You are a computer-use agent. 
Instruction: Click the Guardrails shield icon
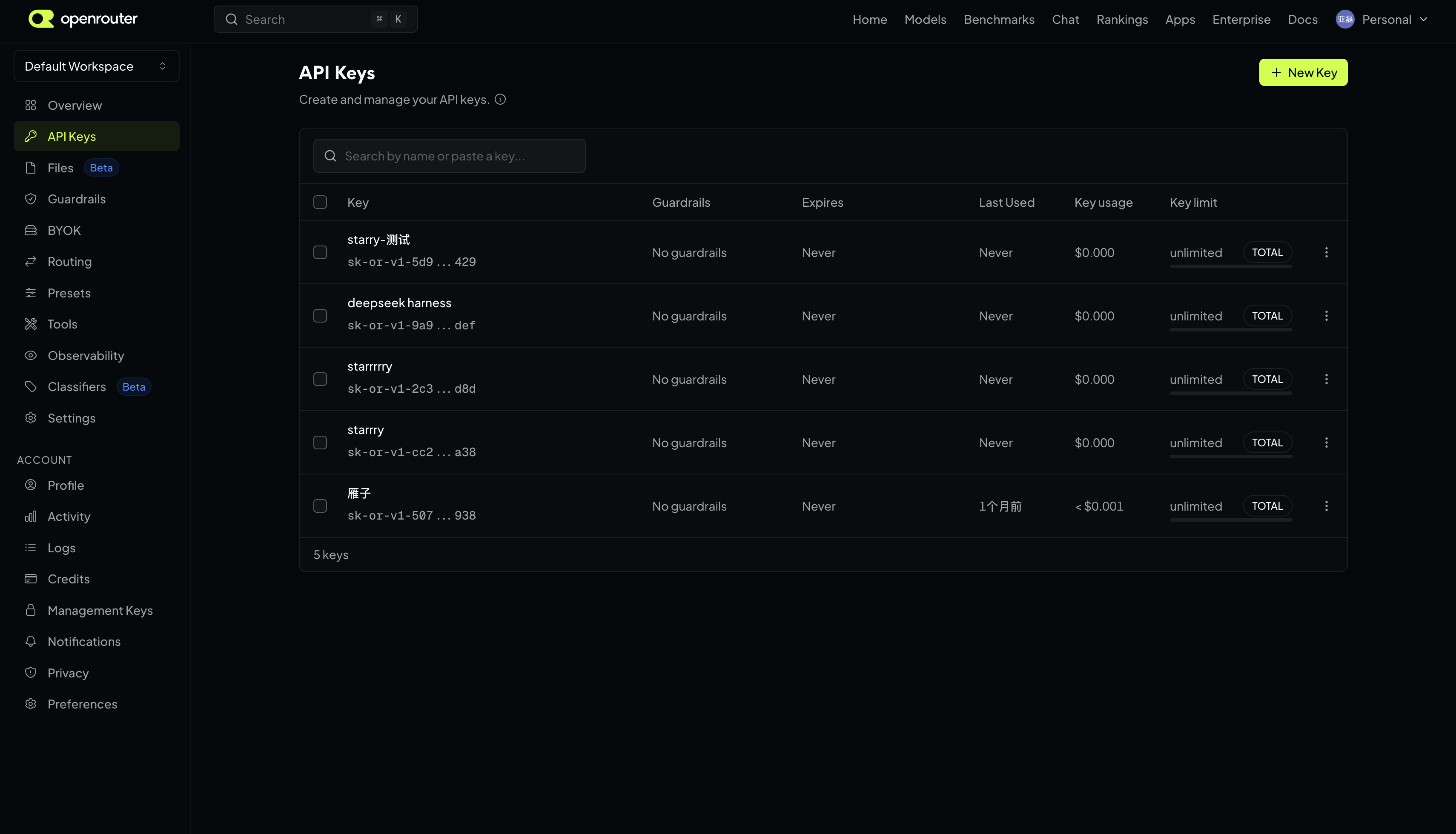[31, 199]
